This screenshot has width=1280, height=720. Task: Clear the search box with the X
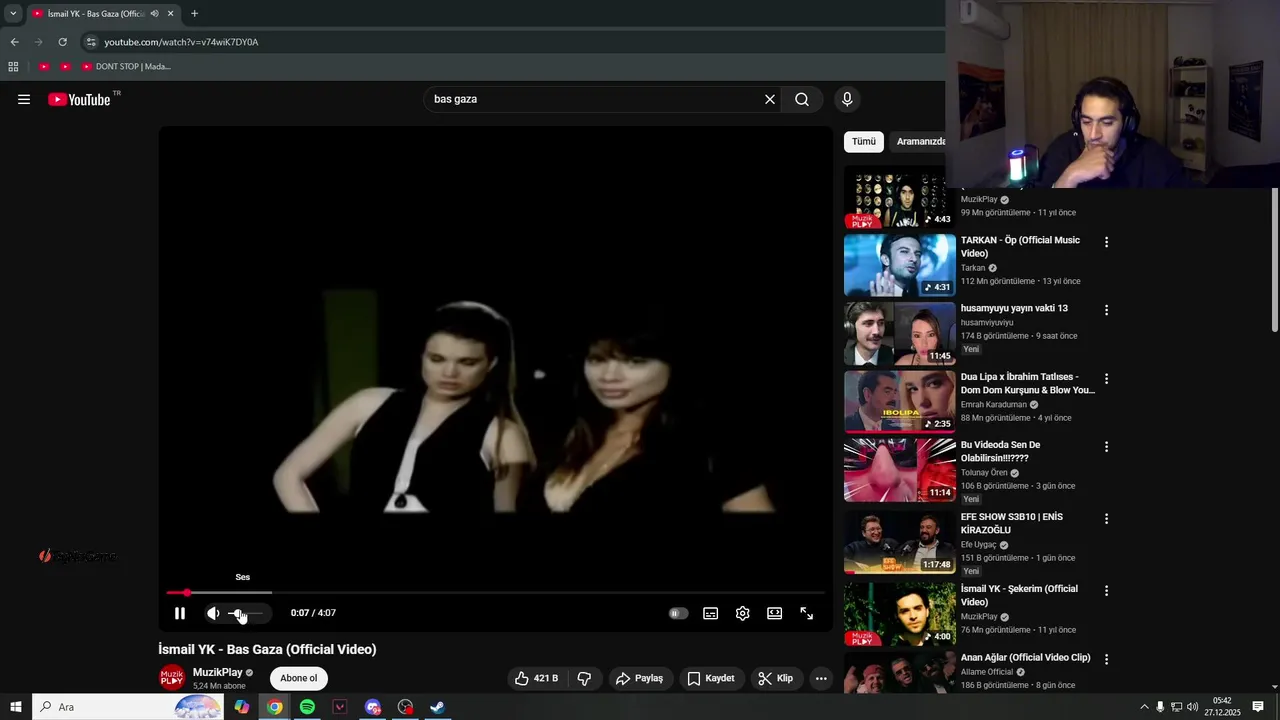(x=770, y=99)
